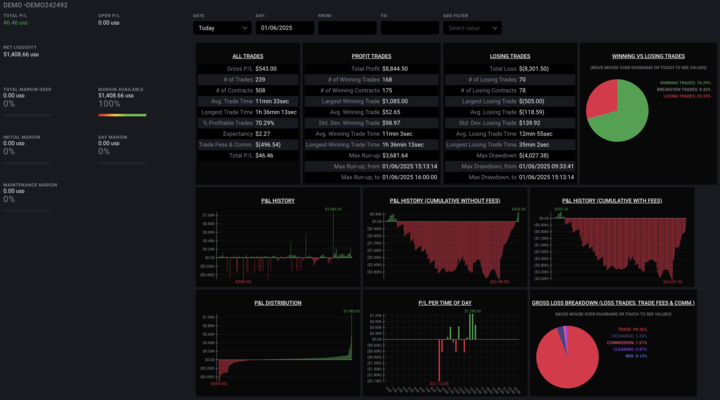Expand the Add Filter select value dropdown
This screenshot has height=400, width=720.
pyautogui.click(x=472, y=28)
